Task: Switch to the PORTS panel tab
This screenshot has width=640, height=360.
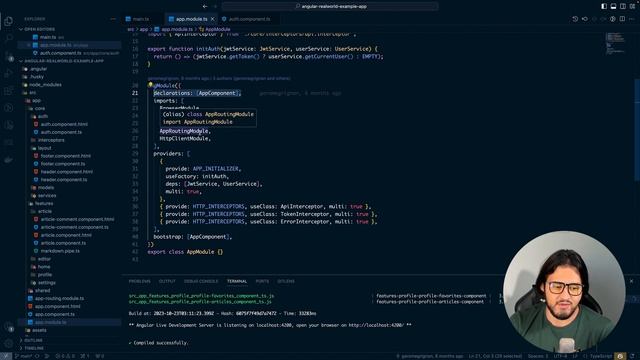Action: (x=262, y=281)
